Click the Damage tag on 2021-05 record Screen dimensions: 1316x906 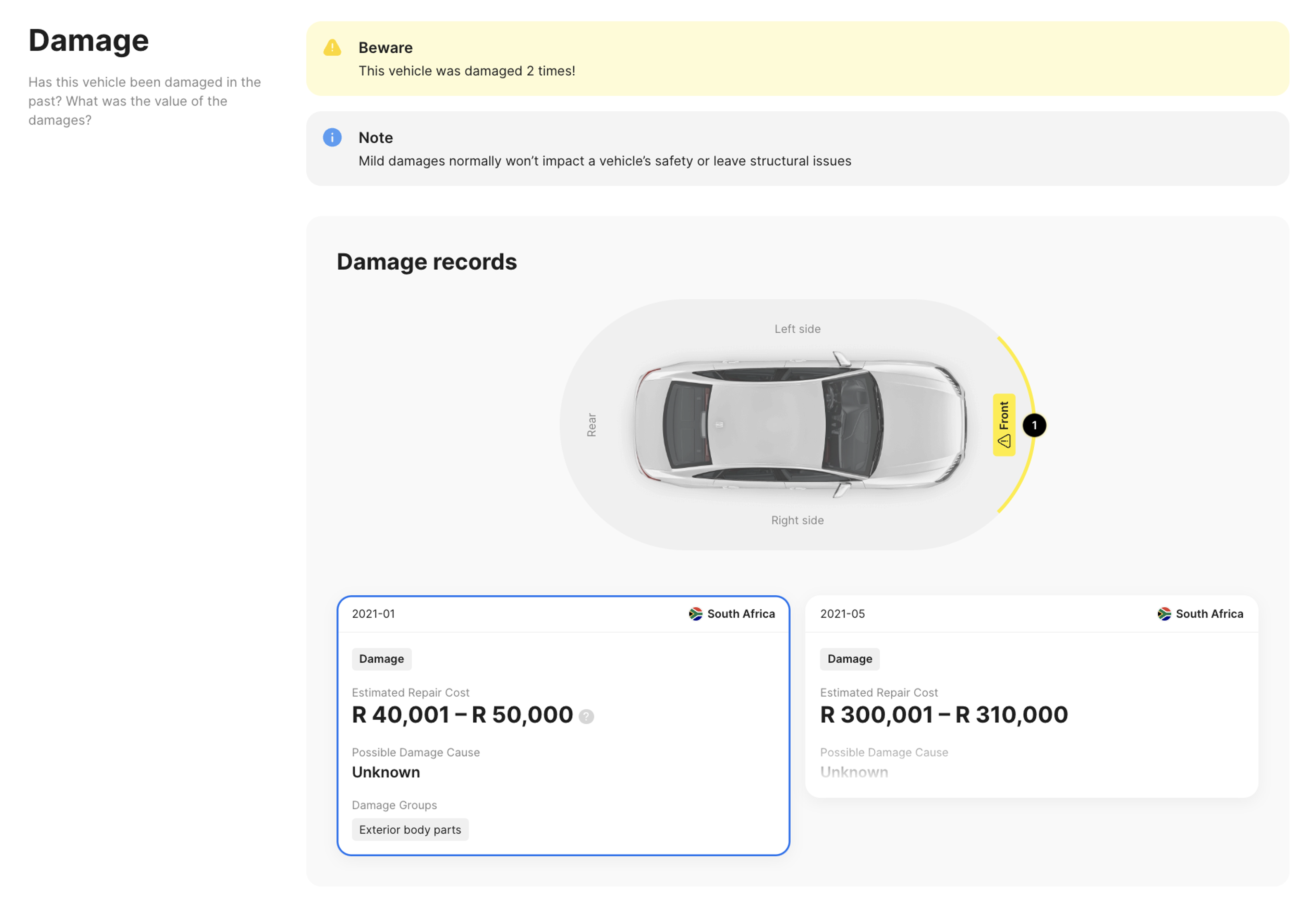coord(849,658)
